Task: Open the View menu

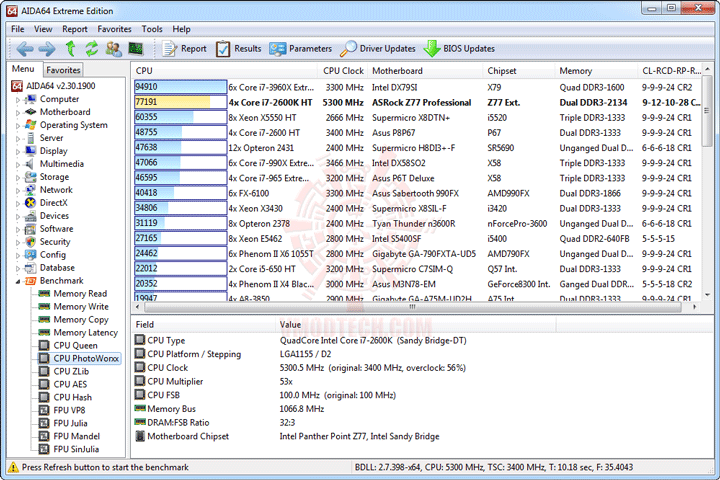Action: point(43,29)
